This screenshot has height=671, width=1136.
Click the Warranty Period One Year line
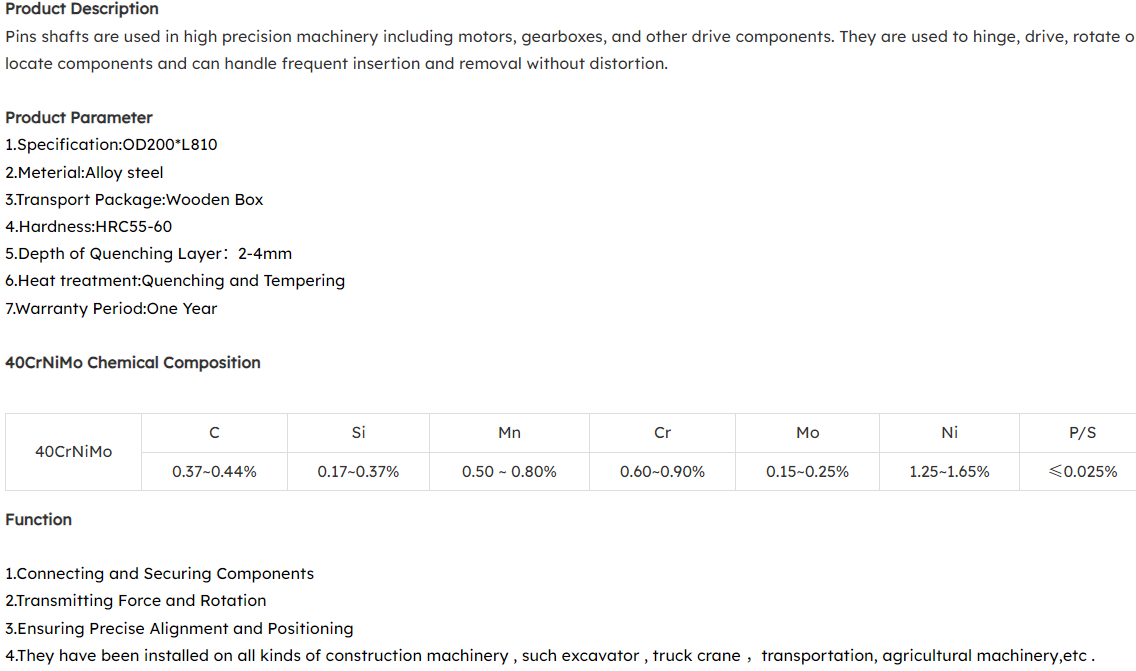111,308
